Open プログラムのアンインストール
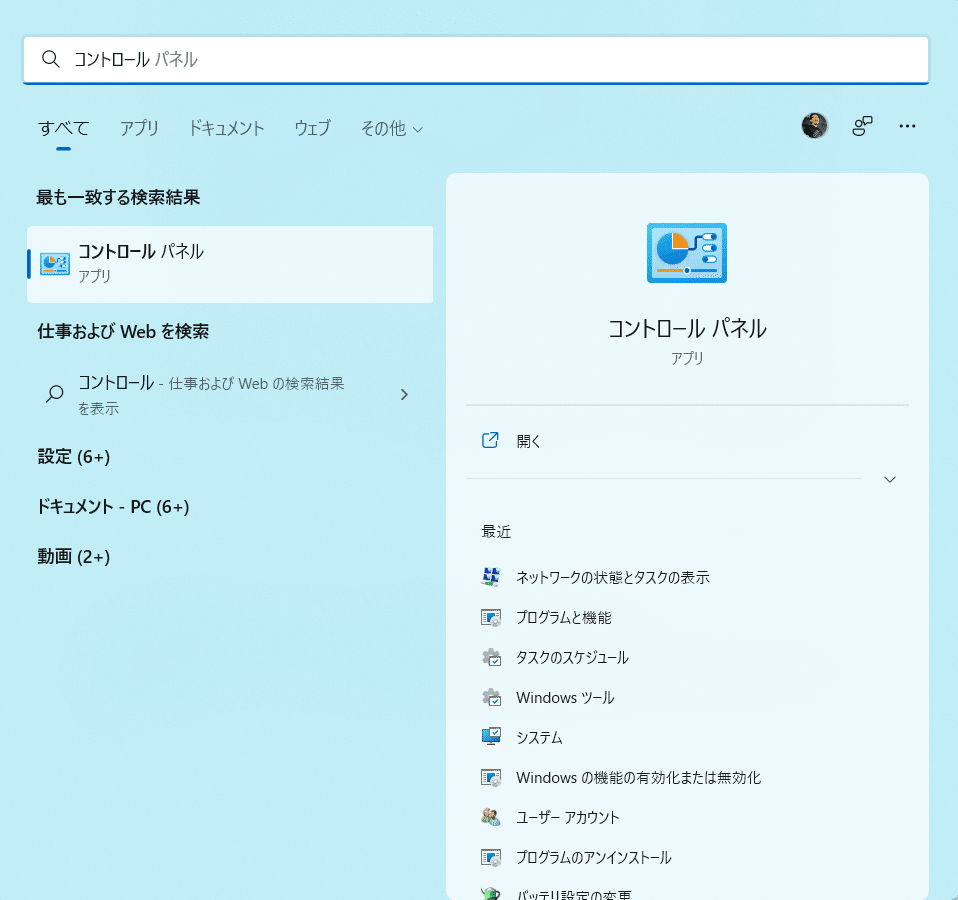The height and width of the screenshot is (900, 958). (x=593, y=858)
